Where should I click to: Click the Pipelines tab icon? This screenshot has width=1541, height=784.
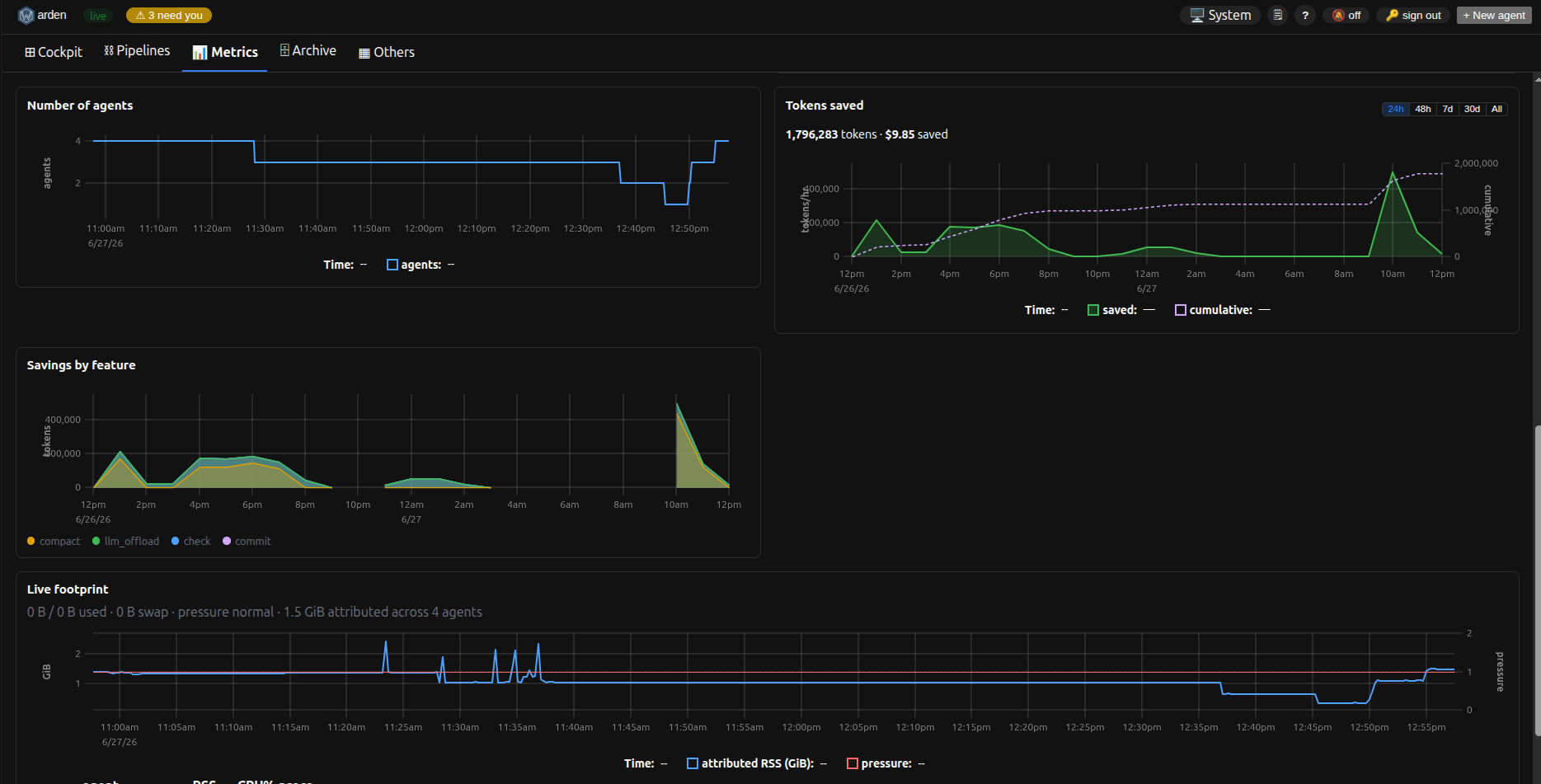click(x=109, y=50)
